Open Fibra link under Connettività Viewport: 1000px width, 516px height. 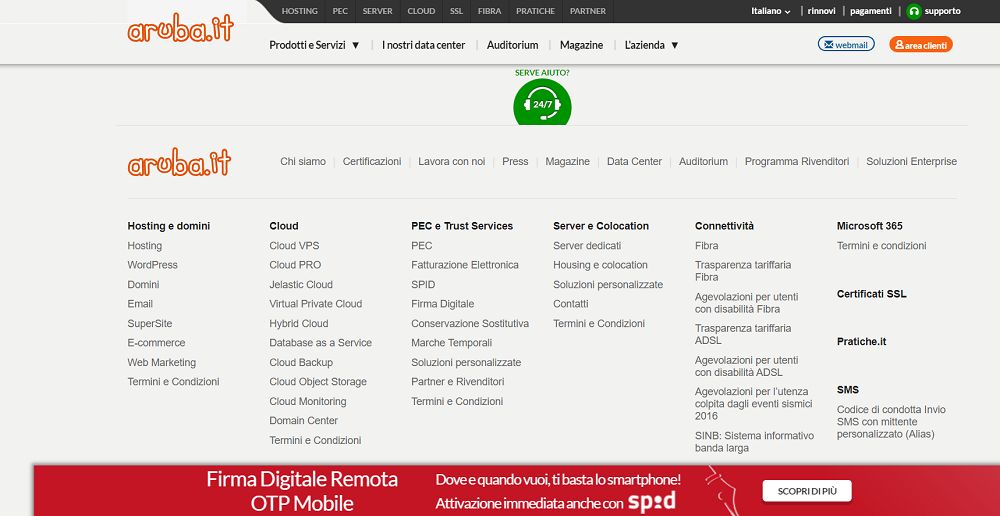tap(707, 246)
